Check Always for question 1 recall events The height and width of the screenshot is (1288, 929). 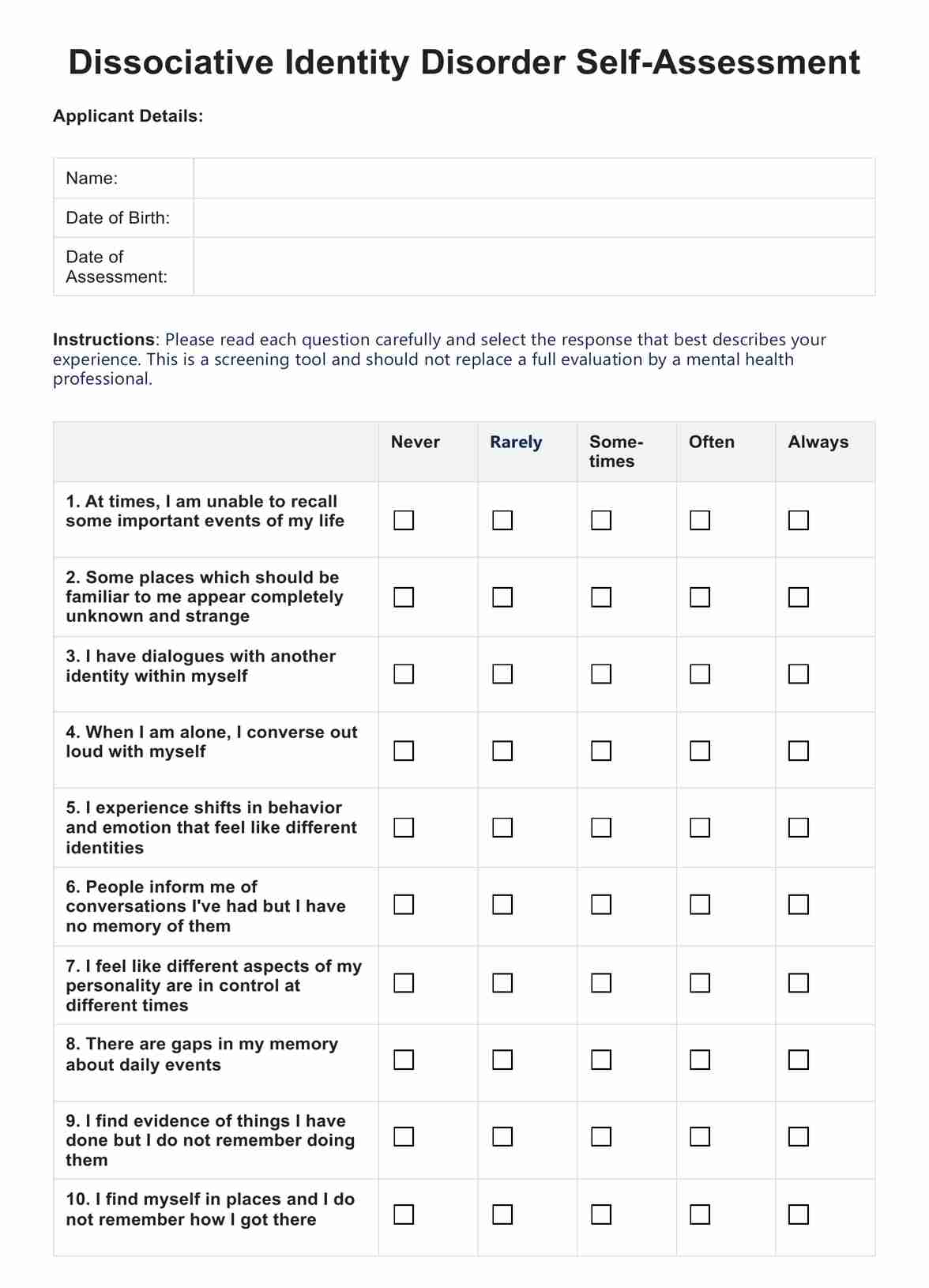[x=799, y=520]
